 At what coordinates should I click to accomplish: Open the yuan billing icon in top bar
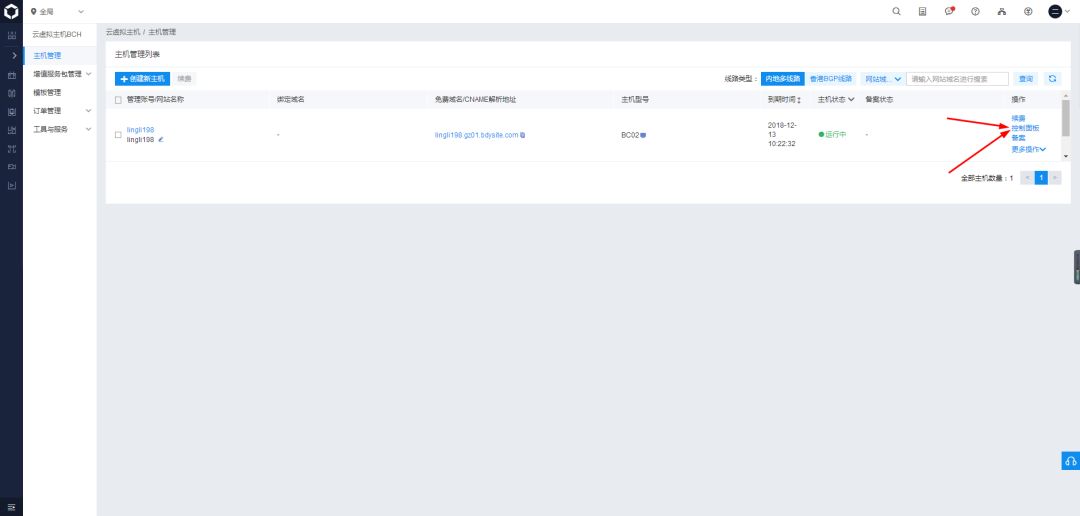coord(1028,11)
